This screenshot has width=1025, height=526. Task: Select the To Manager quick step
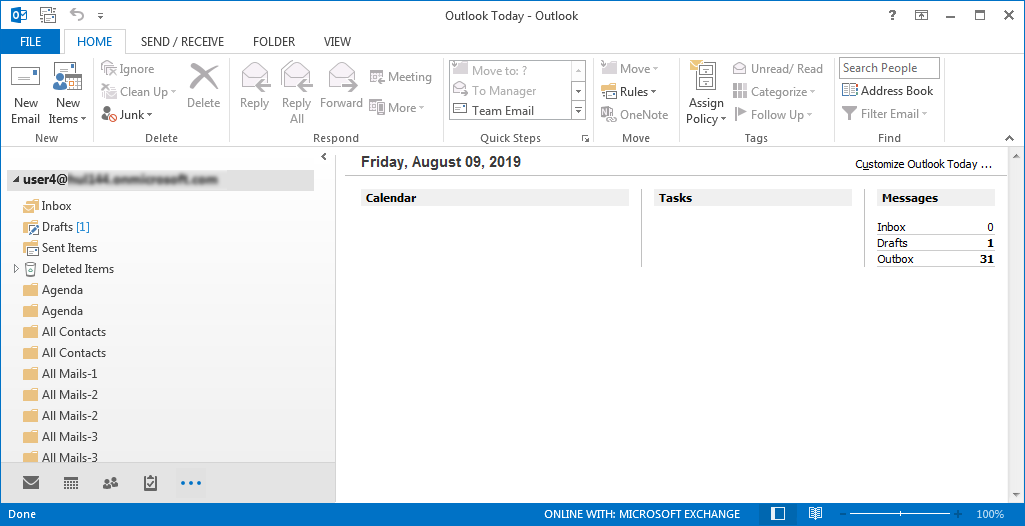point(510,91)
